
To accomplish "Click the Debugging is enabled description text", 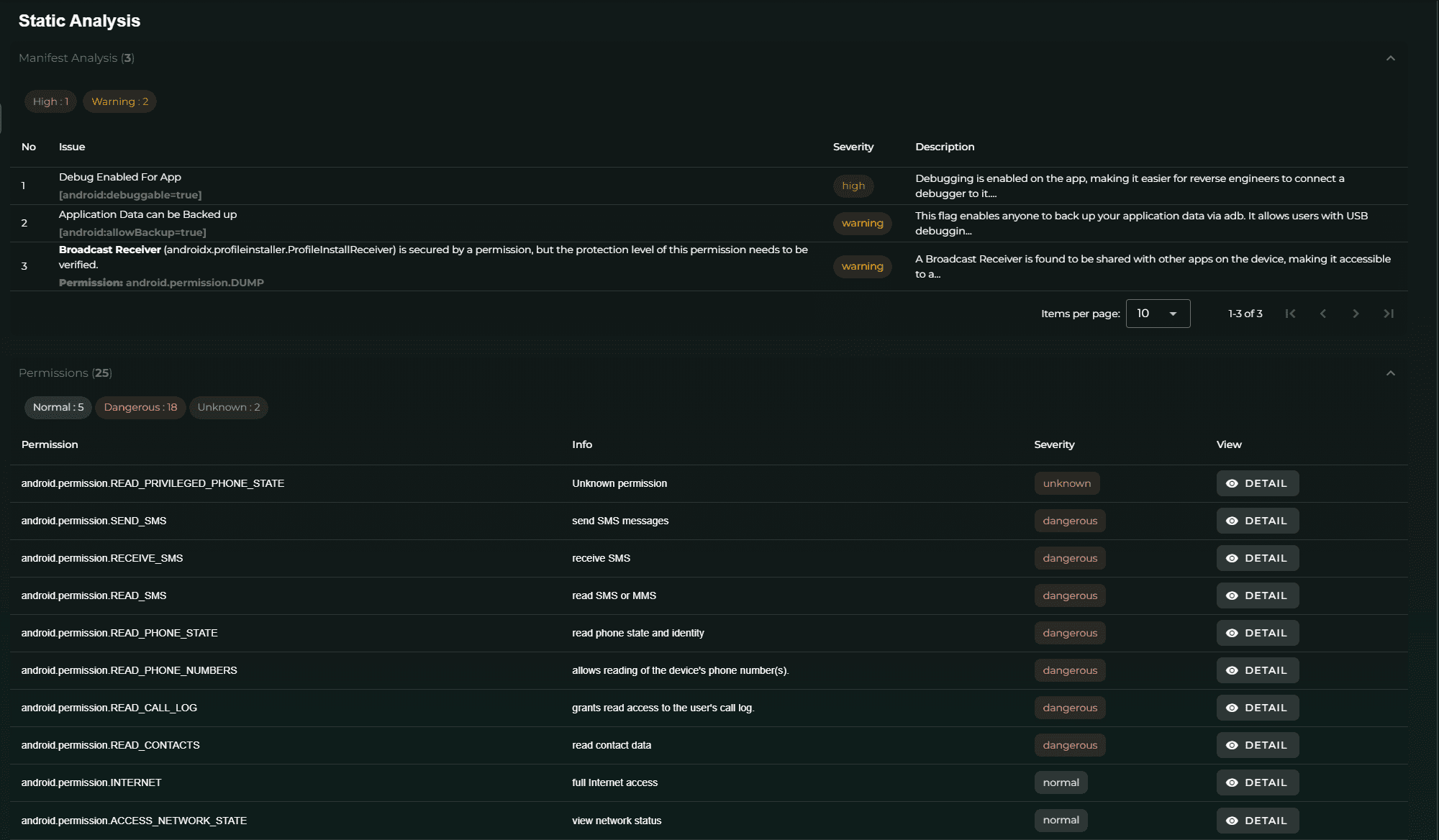I will [1130, 186].
